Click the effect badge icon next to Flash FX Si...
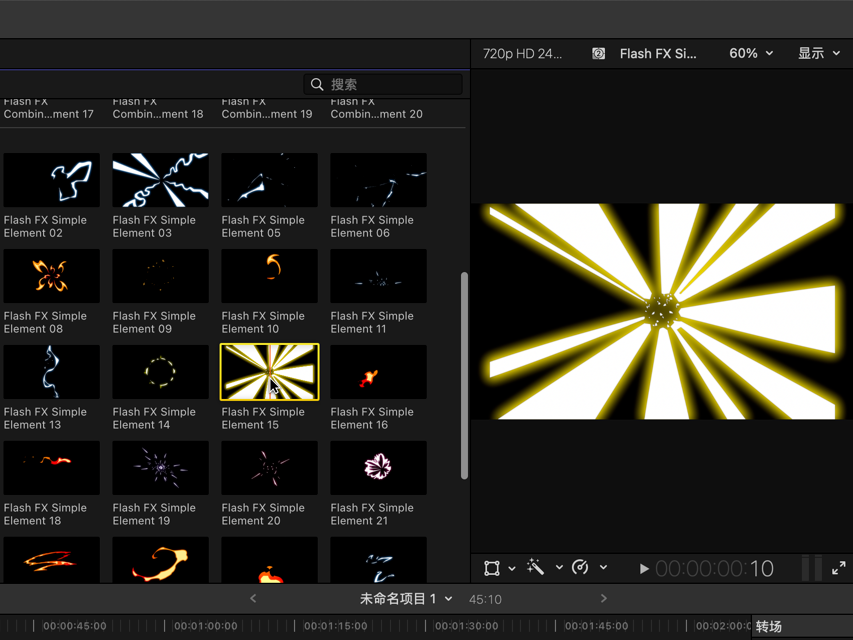 pos(598,53)
